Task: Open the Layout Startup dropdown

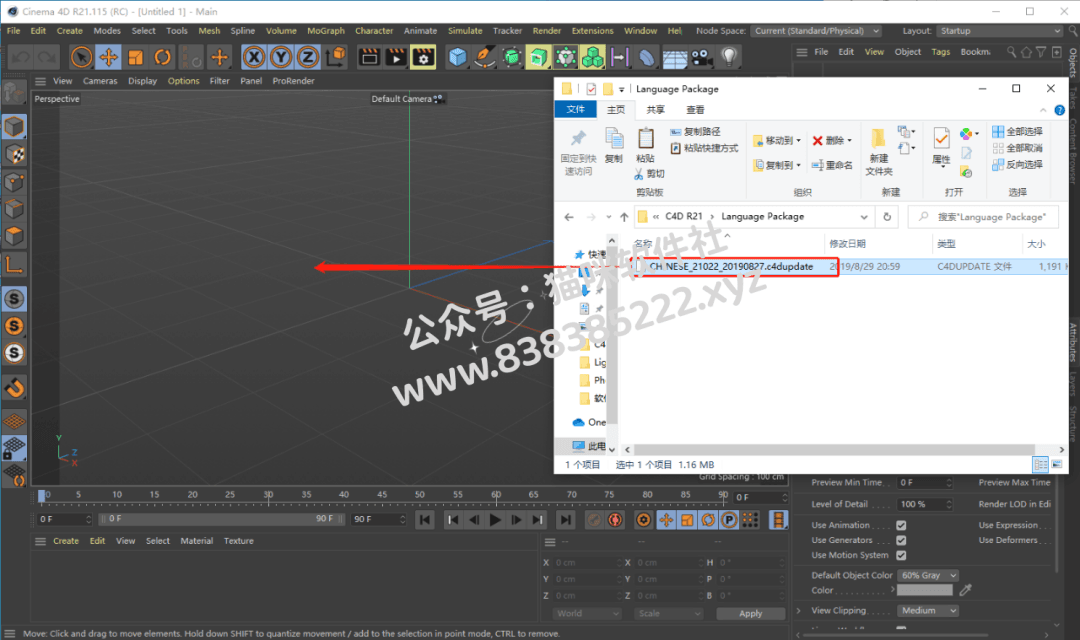Action: point(1001,31)
